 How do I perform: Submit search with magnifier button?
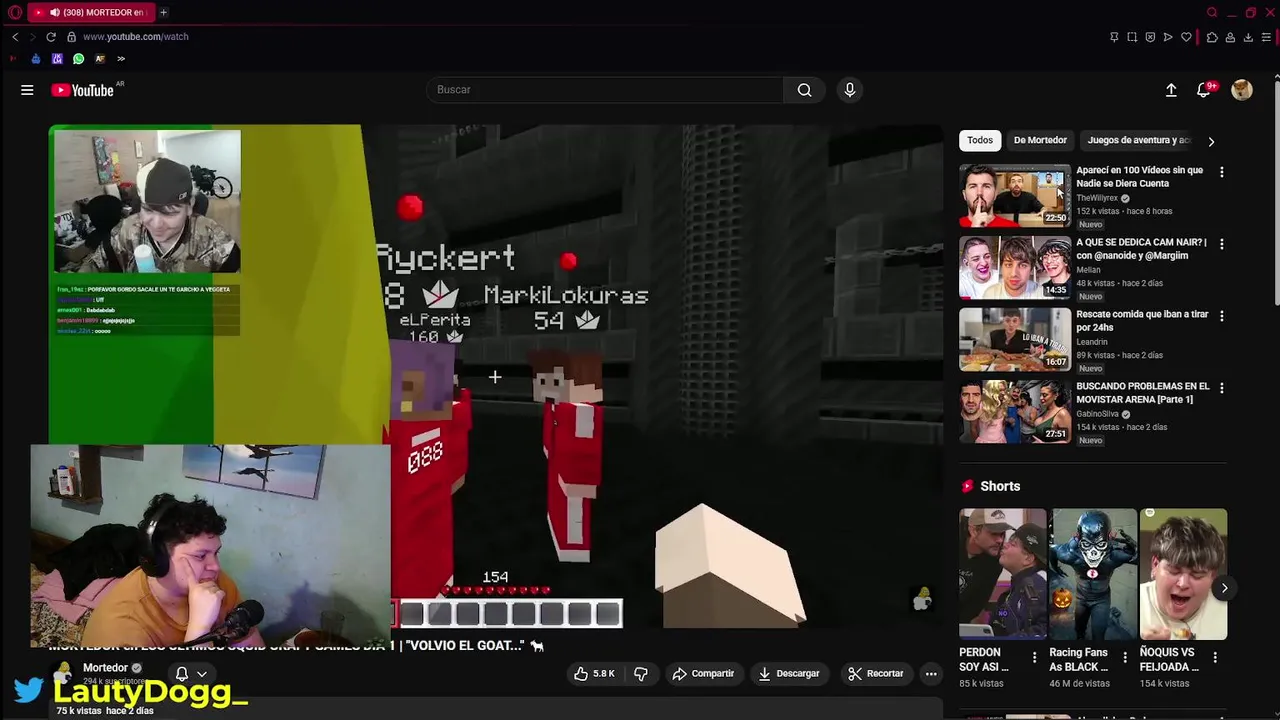804,90
